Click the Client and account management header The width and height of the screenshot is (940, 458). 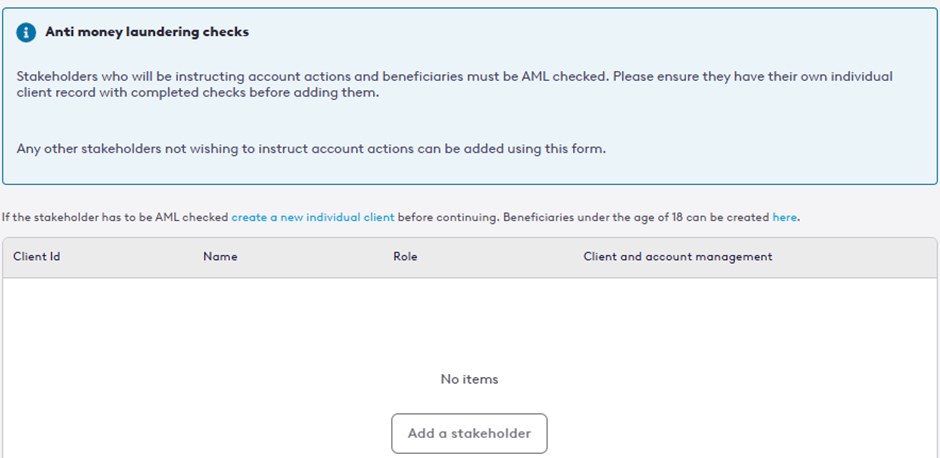point(678,257)
